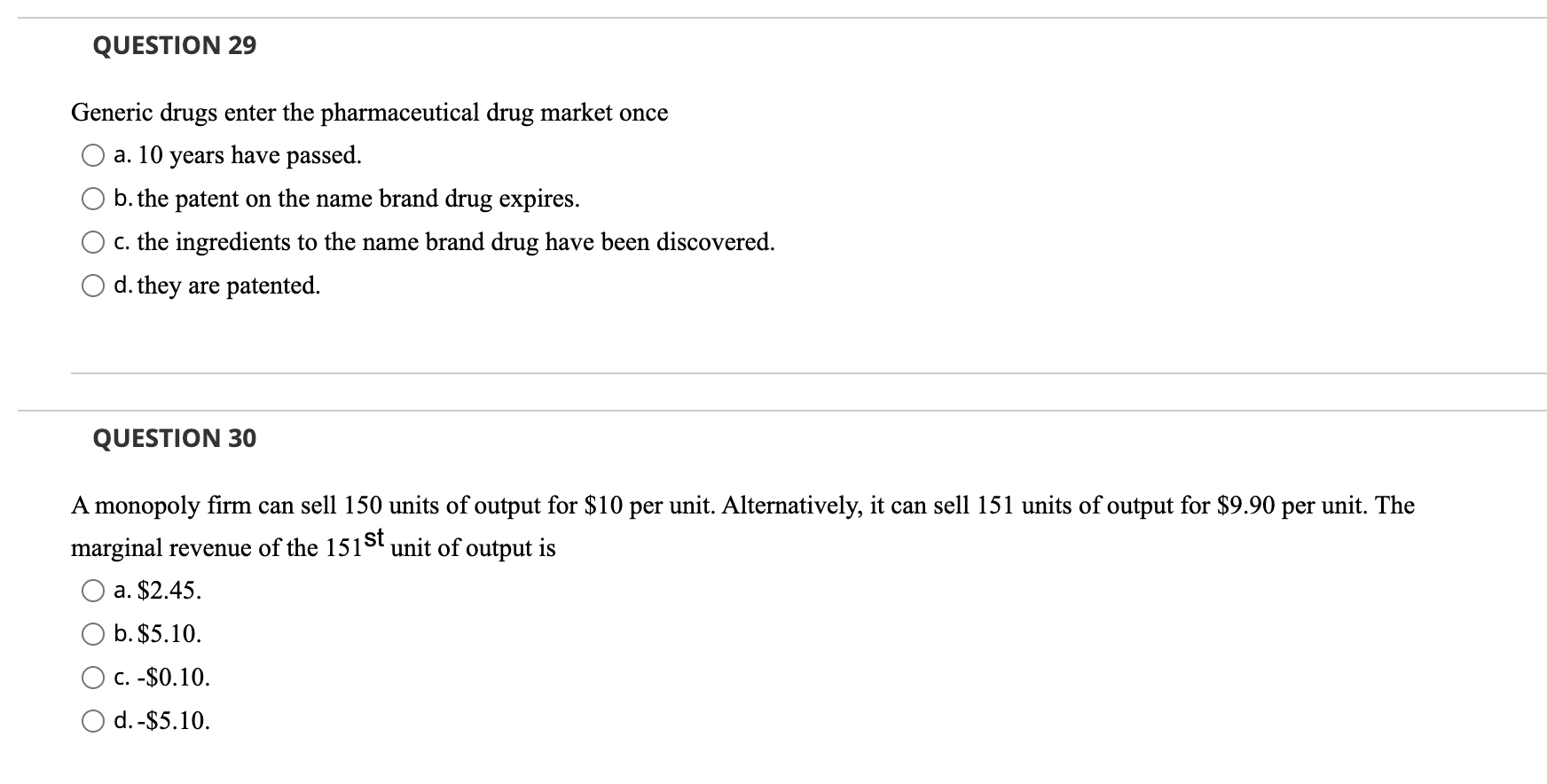Screen dimensions: 1547x784
Task: Click the Question 29 prompt about generic drugs
Action: pos(370,112)
